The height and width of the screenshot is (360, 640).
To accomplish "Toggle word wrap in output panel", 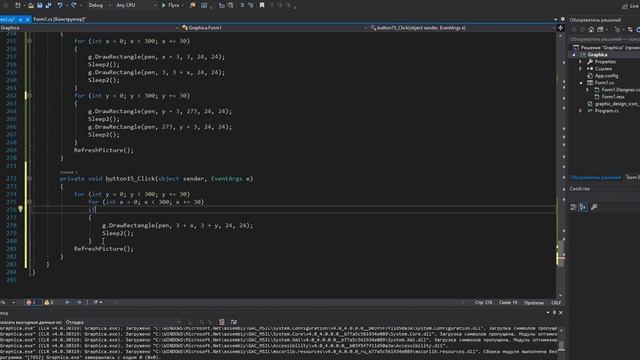I will coord(234,322).
